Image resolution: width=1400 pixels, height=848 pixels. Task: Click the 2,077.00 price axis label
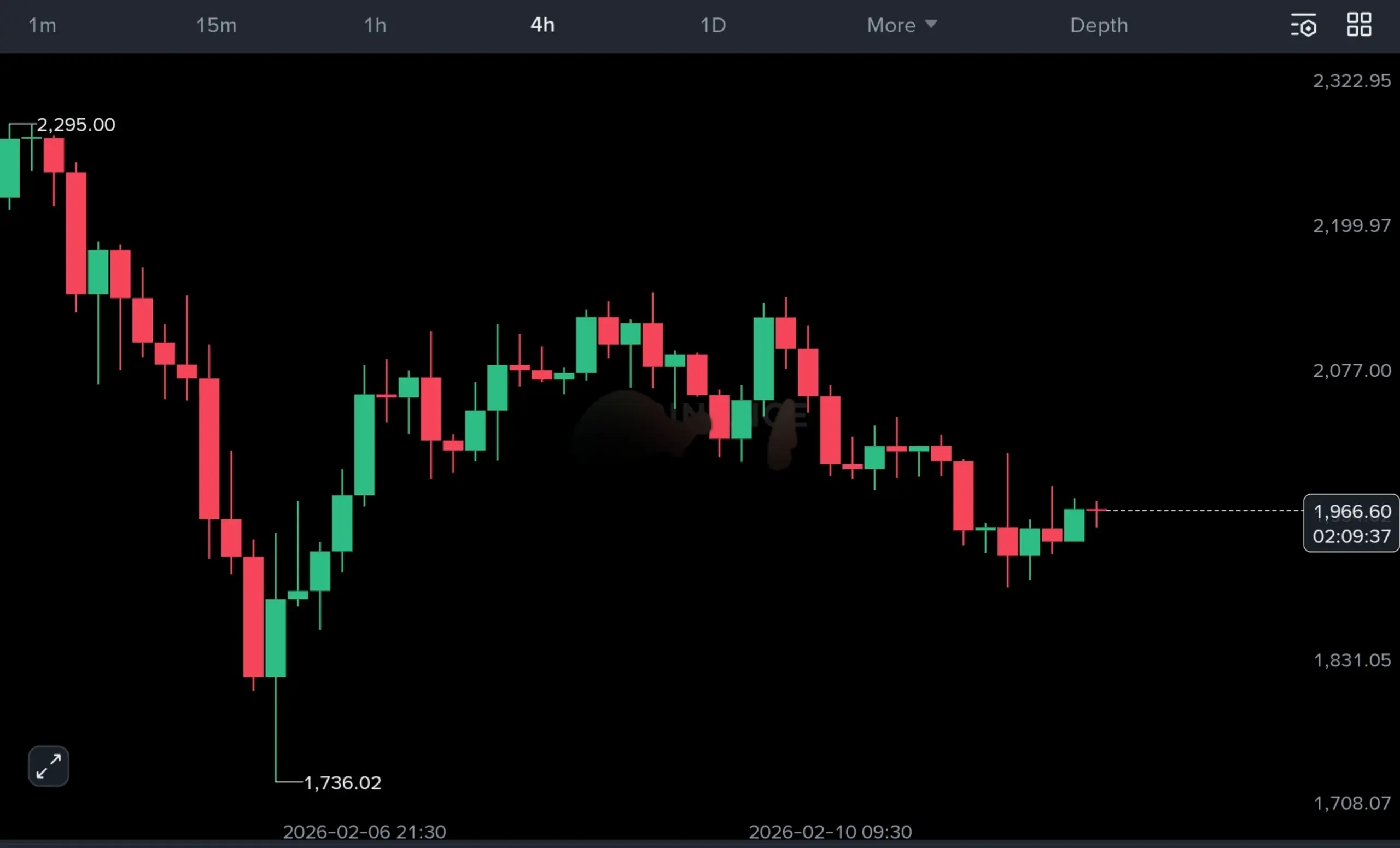coord(1352,371)
